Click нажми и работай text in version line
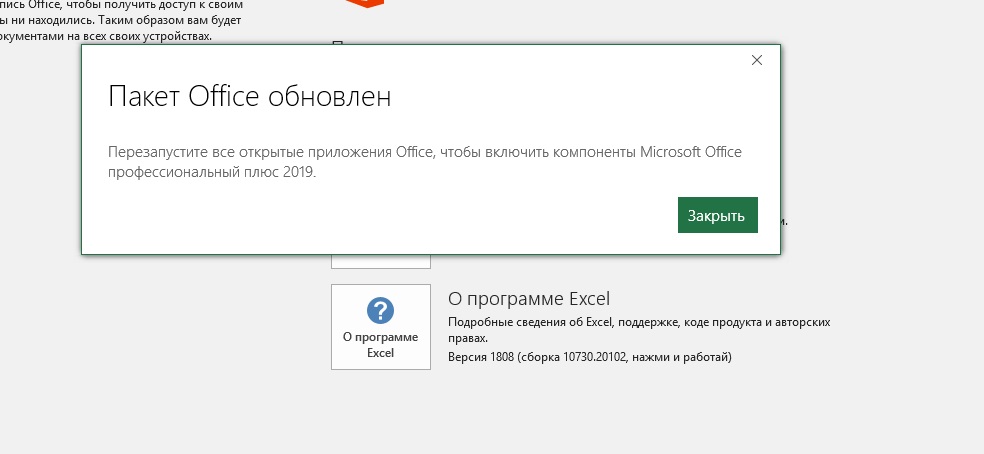 coord(691,356)
